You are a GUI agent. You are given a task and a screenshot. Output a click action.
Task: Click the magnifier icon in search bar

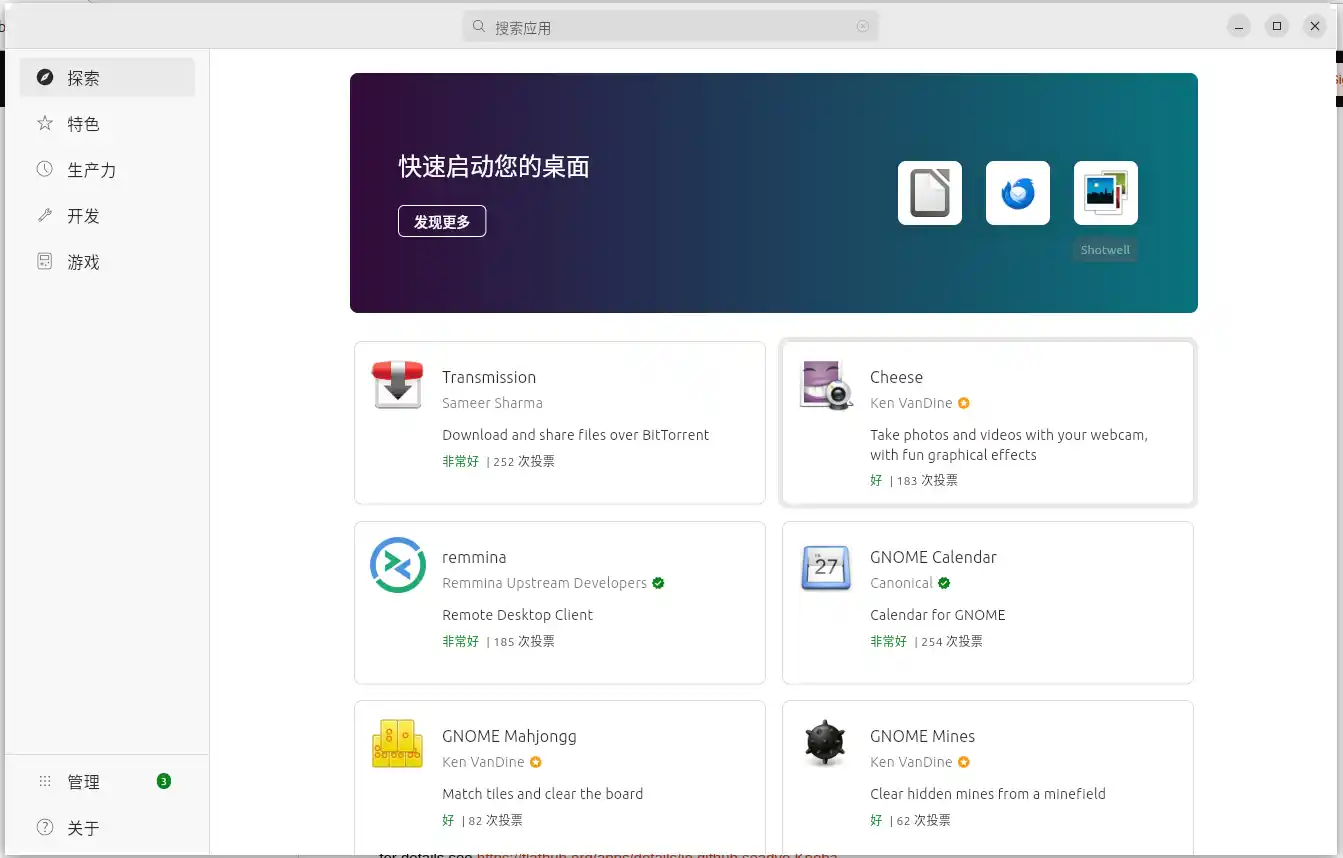(x=479, y=27)
